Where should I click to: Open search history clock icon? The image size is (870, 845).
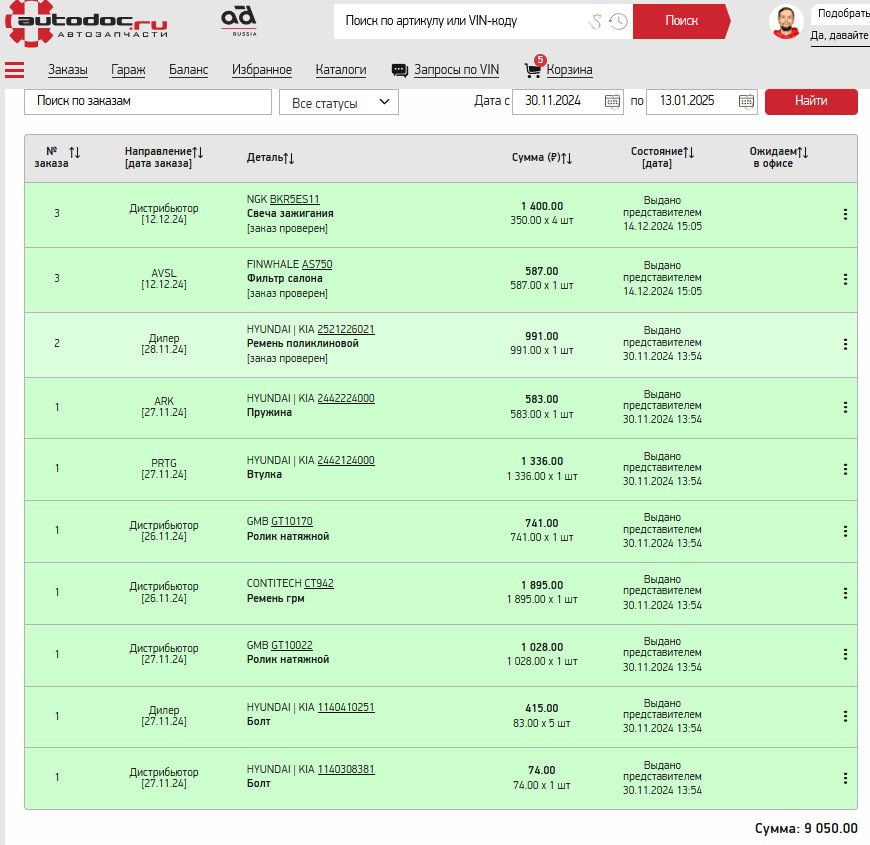click(618, 22)
